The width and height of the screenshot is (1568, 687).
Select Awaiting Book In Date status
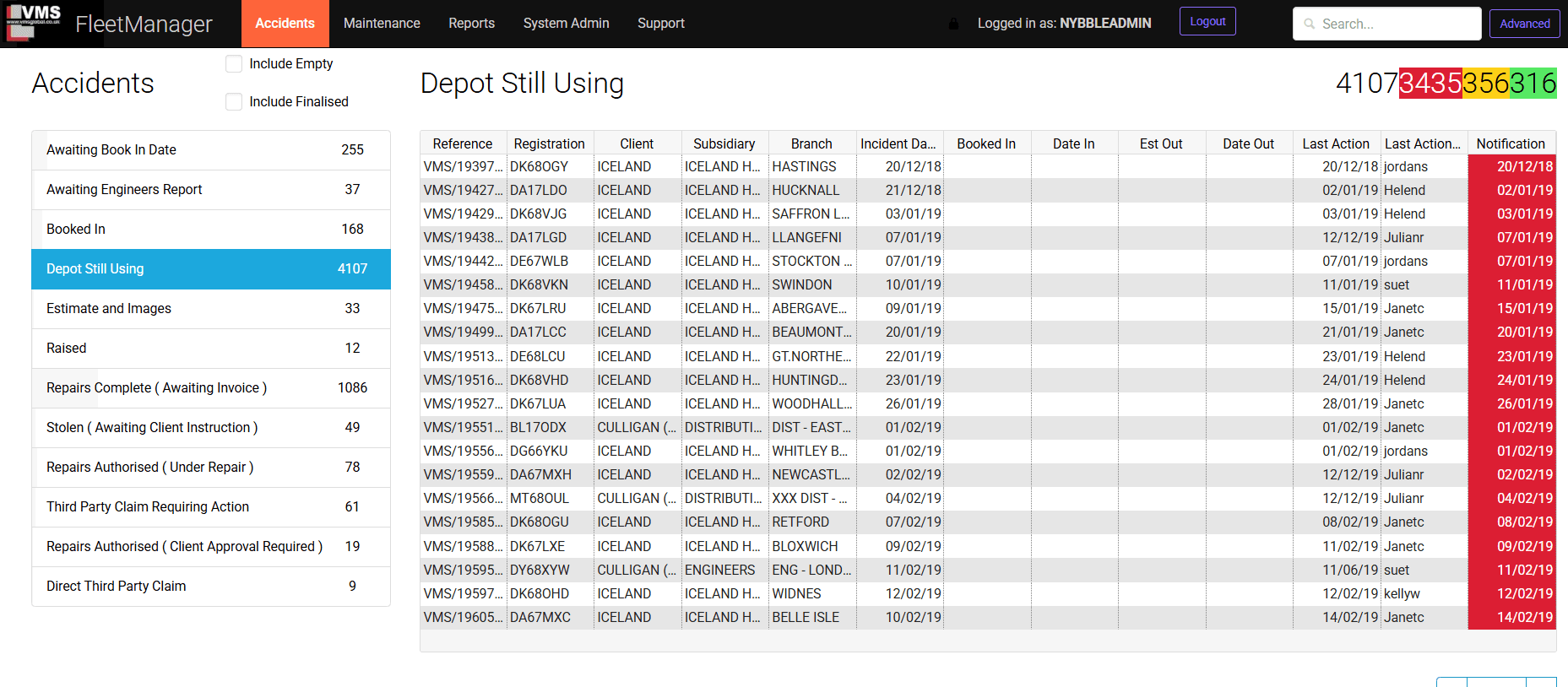(211, 150)
